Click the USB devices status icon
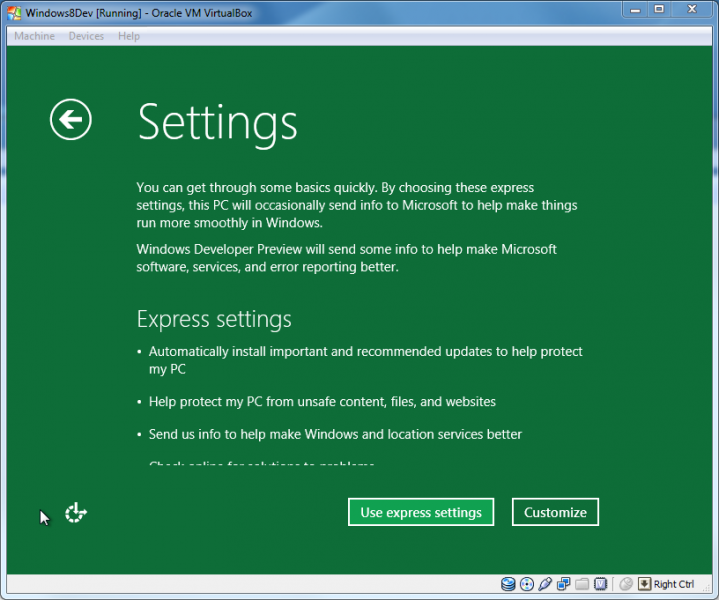 point(545,584)
